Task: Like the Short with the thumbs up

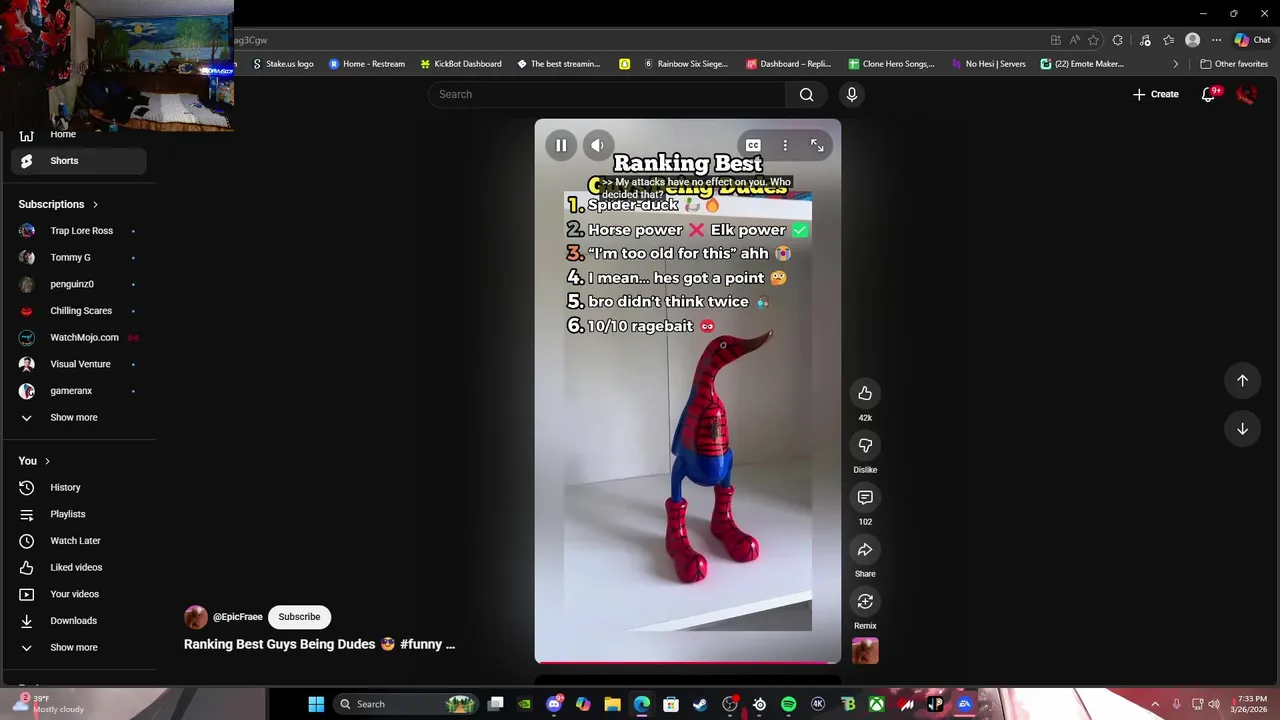Action: 865,393
